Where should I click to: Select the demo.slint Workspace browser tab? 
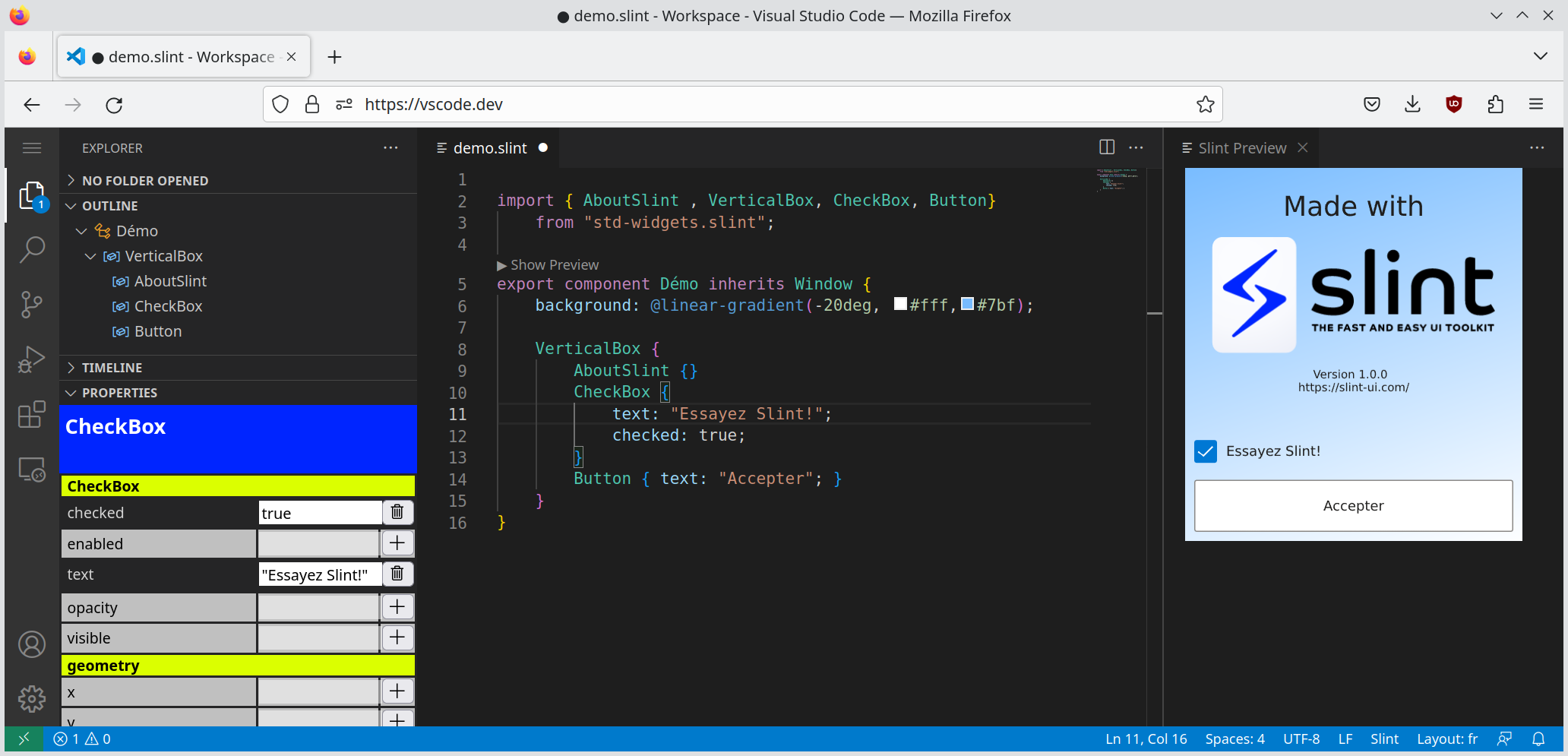pos(183,57)
